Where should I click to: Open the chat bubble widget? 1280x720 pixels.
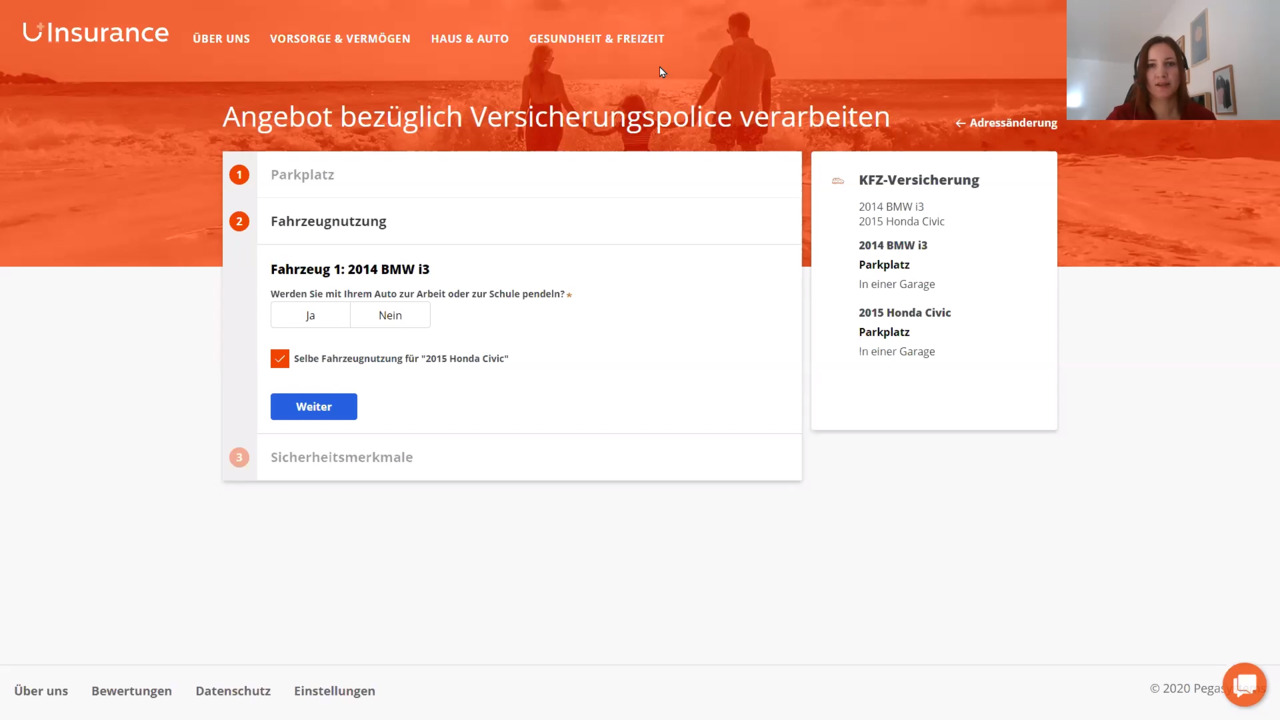(x=1244, y=685)
